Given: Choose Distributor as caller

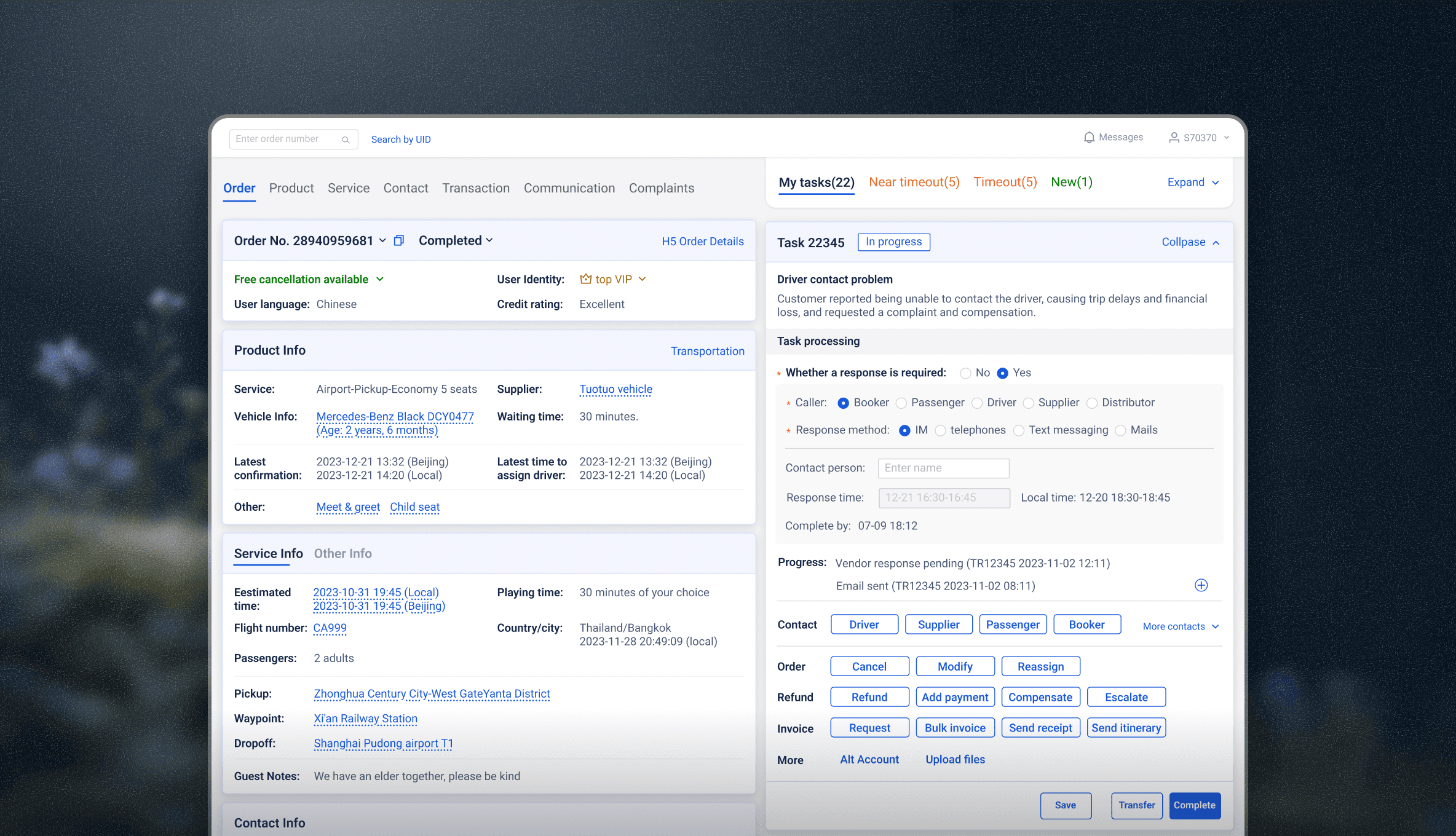Looking at the screenshot, I should [1092, 403].
